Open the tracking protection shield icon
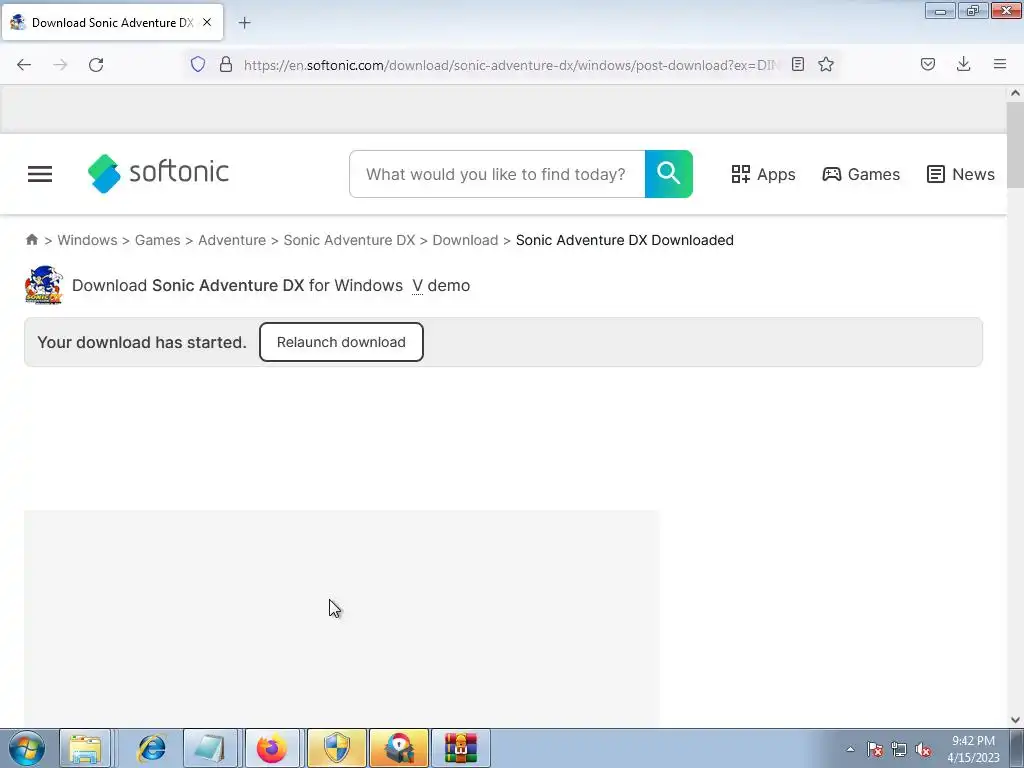1024x768 pixels. [x=198, y=64]
